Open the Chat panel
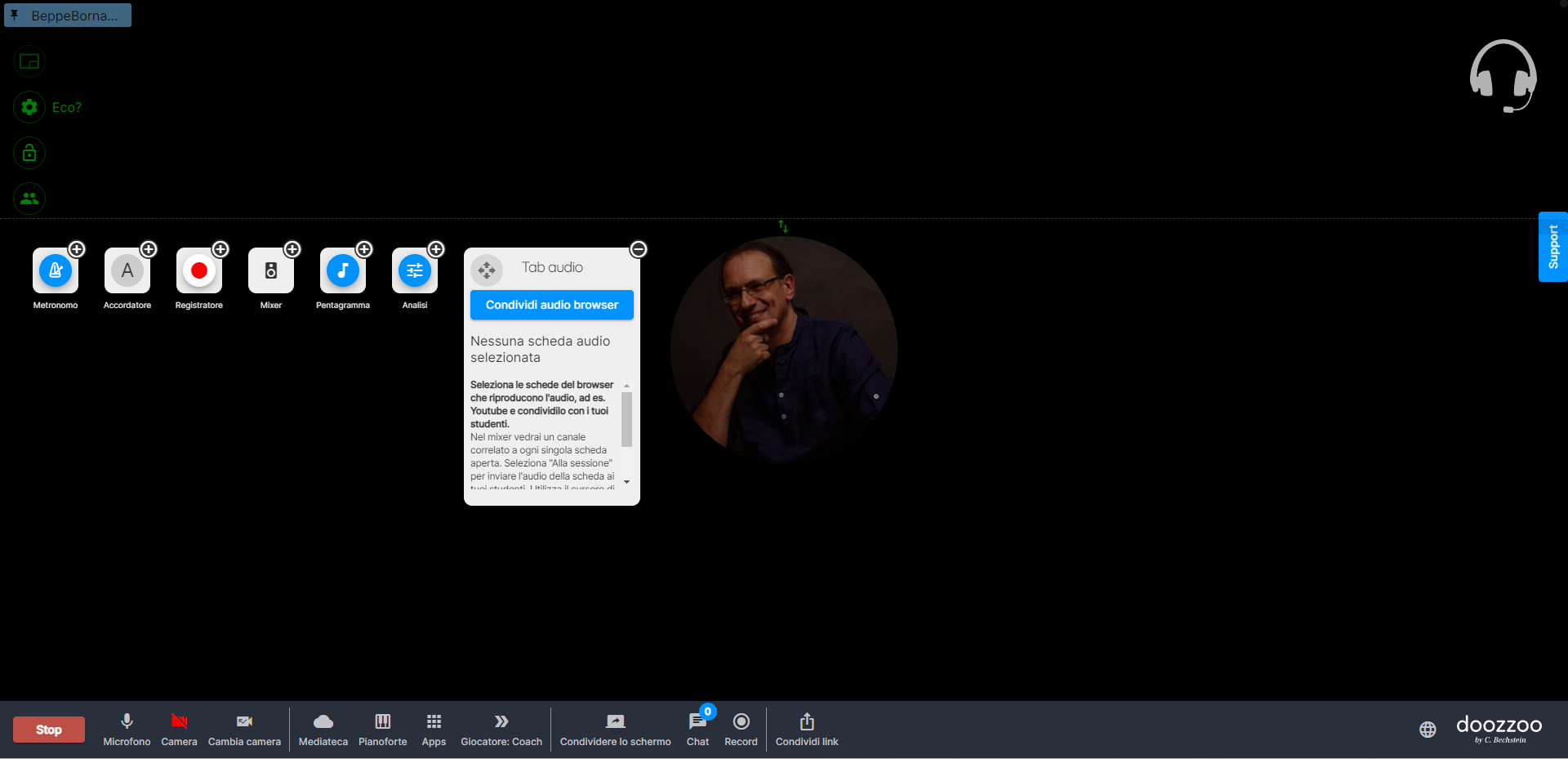The height and width of the screenshot is (759, 1568). (697, 722)
